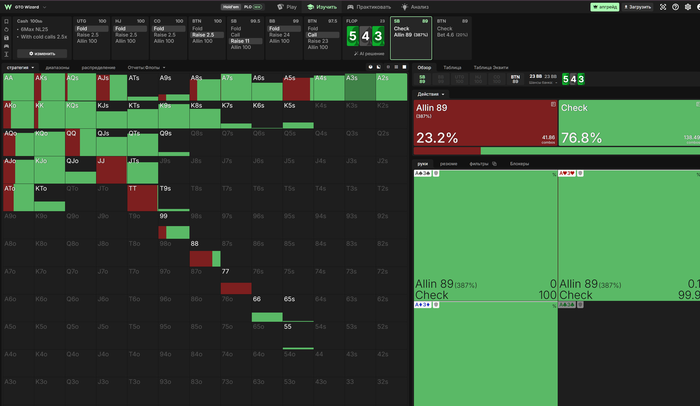This screenshot has height=406, width=700.
Task: Switch matrix to the largest square view
Action: coord(404,67)
